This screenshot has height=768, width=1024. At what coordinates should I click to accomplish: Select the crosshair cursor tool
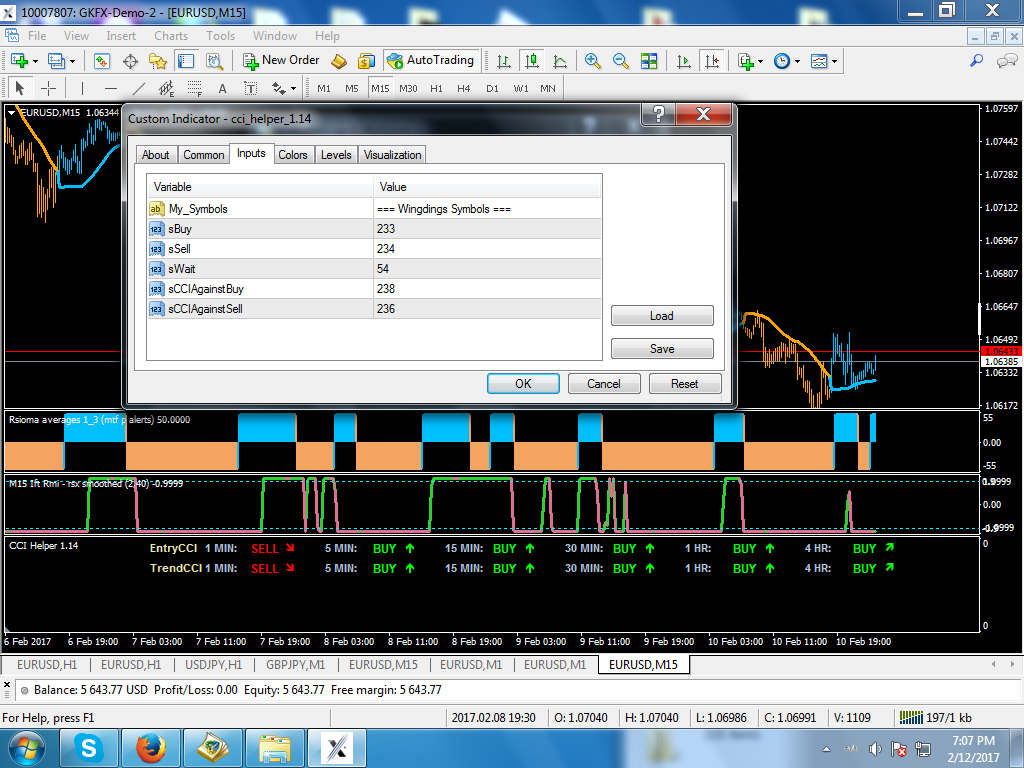pyautogui.click(x=48, y=88)
